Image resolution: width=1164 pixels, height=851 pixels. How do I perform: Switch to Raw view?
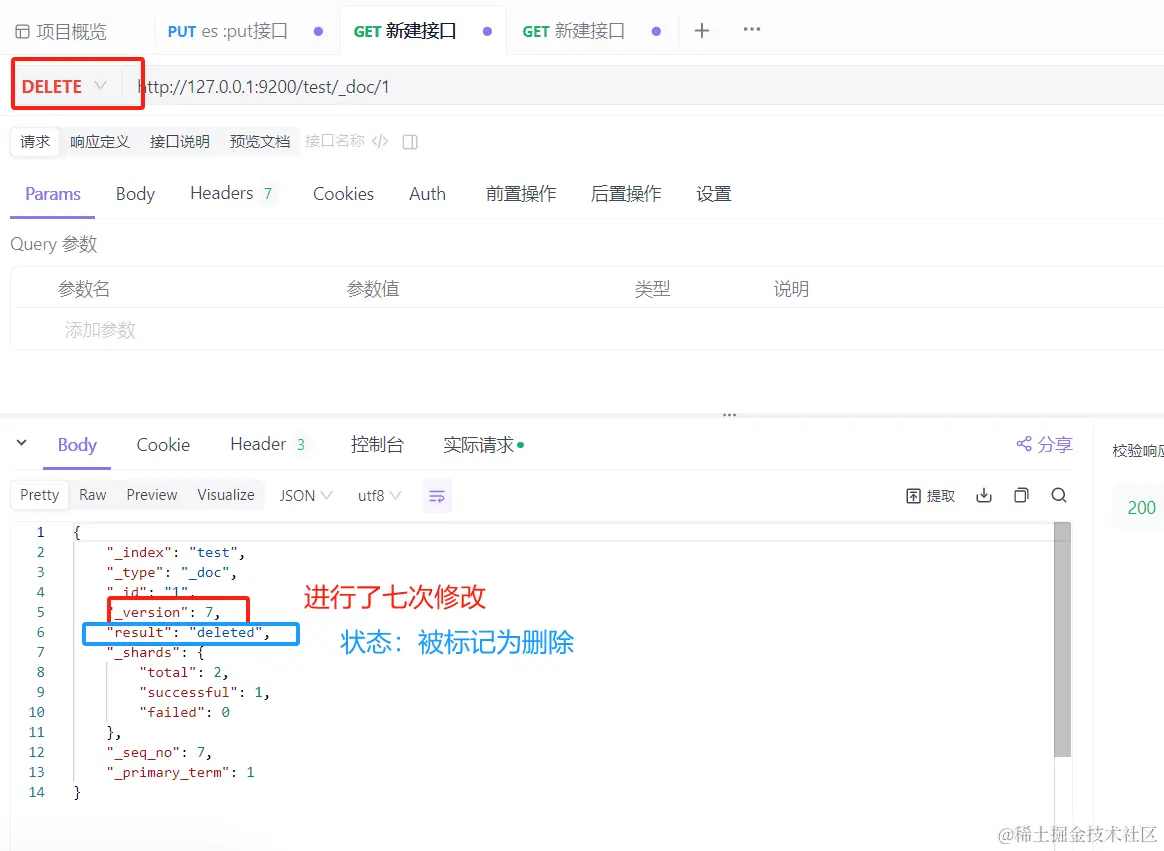pos(93,495)
